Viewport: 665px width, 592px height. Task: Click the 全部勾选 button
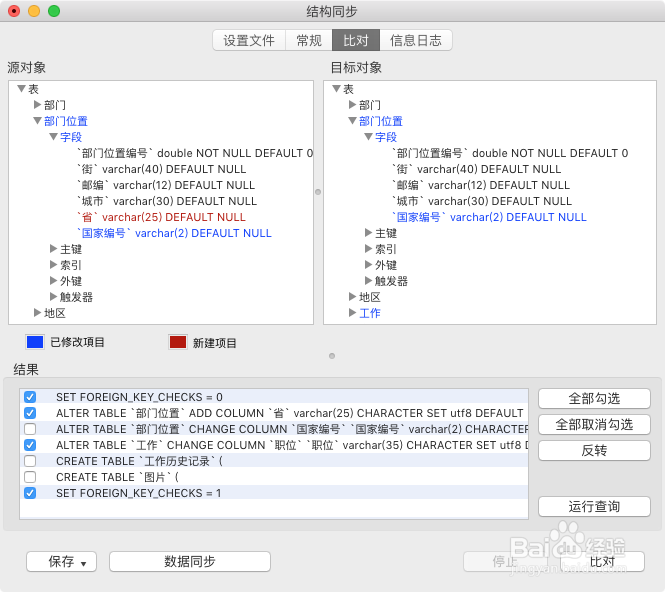point(594,399)
